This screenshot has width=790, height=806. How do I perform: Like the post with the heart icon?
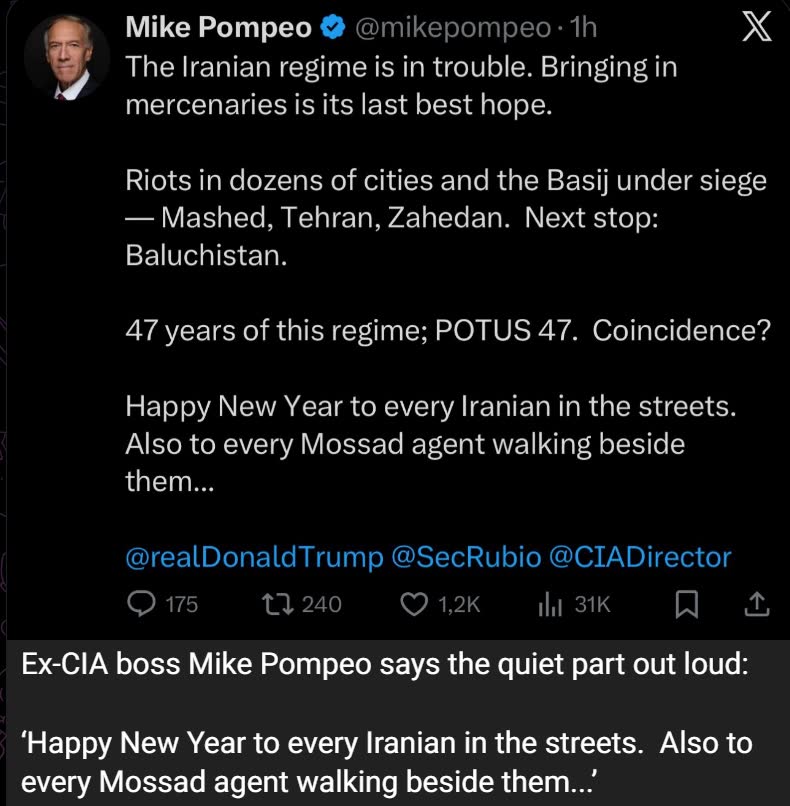(413, 604)
